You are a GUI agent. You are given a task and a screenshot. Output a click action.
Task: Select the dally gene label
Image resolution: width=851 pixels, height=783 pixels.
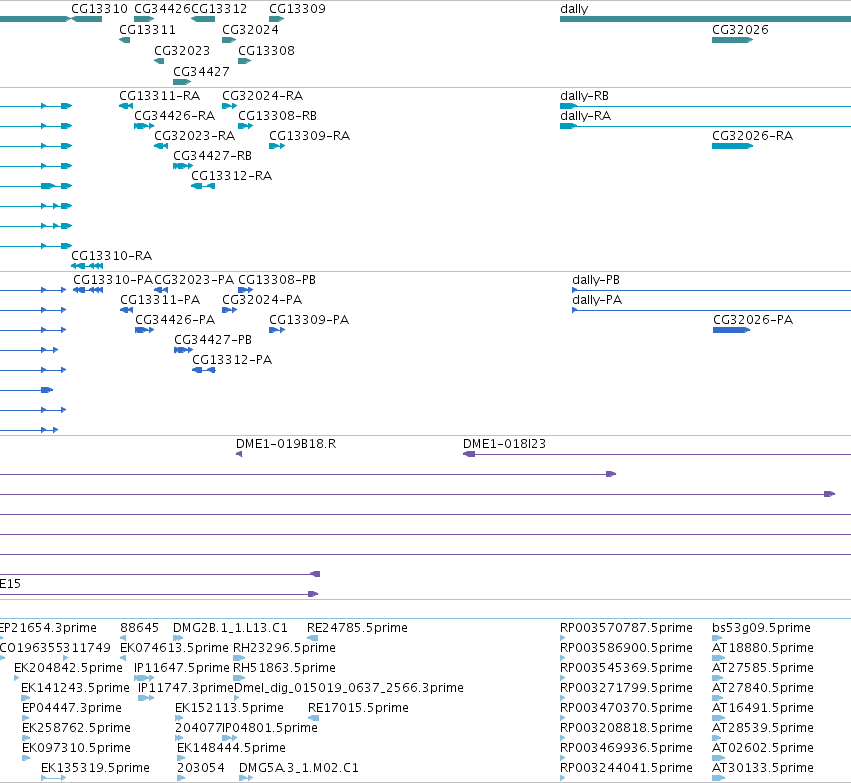point(574,9)
